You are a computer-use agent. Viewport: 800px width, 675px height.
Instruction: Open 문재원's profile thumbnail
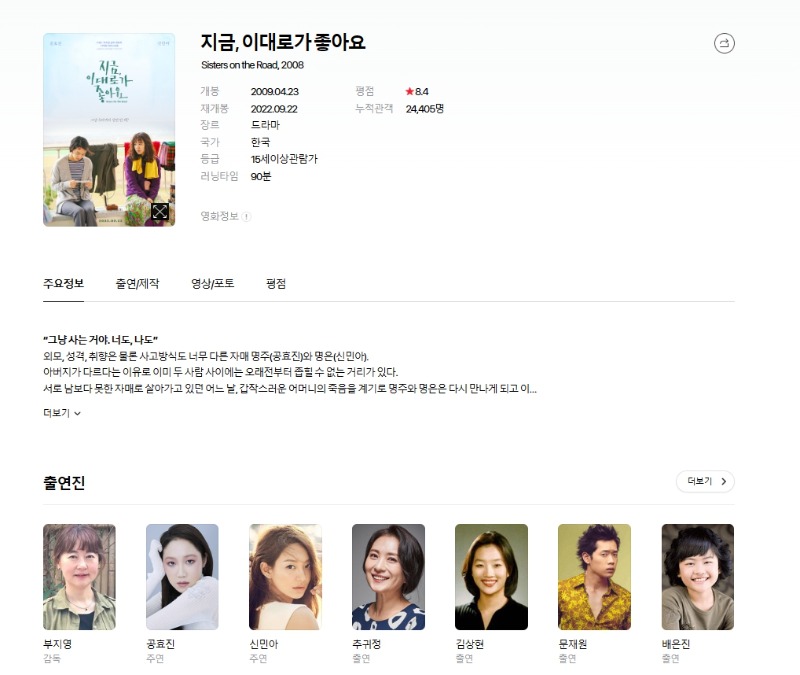click(594, 577)
